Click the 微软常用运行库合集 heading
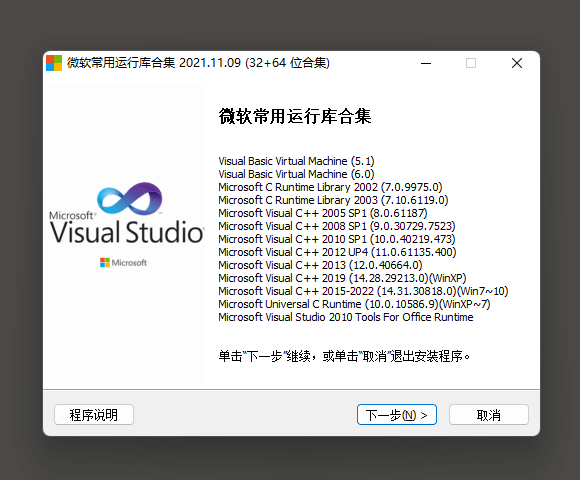 [295, 116]
